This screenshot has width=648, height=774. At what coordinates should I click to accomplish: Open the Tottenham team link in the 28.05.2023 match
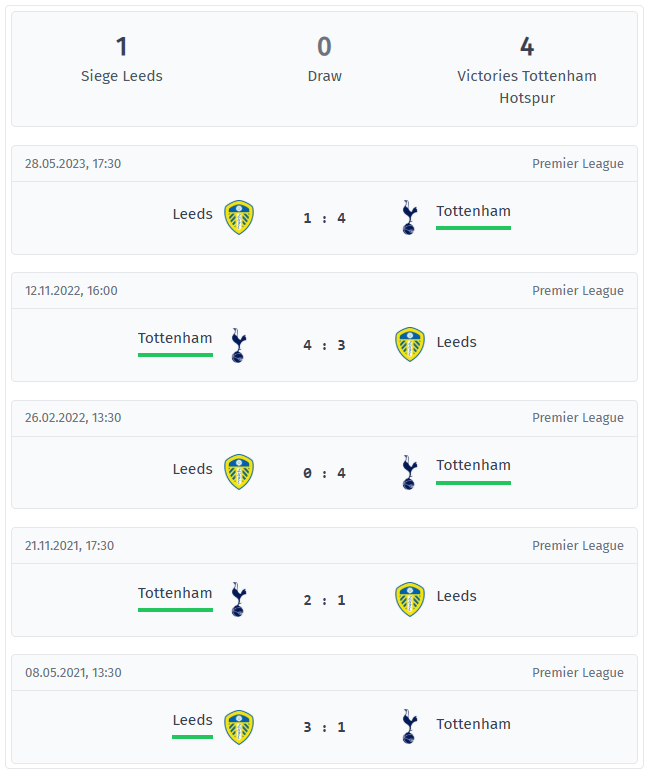(x=473, y=211)
